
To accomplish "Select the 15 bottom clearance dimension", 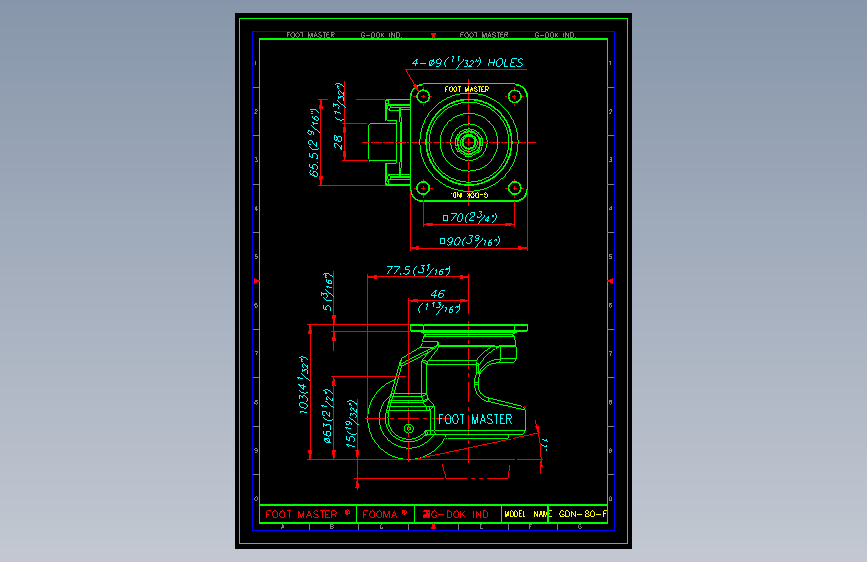I will 351,423.
